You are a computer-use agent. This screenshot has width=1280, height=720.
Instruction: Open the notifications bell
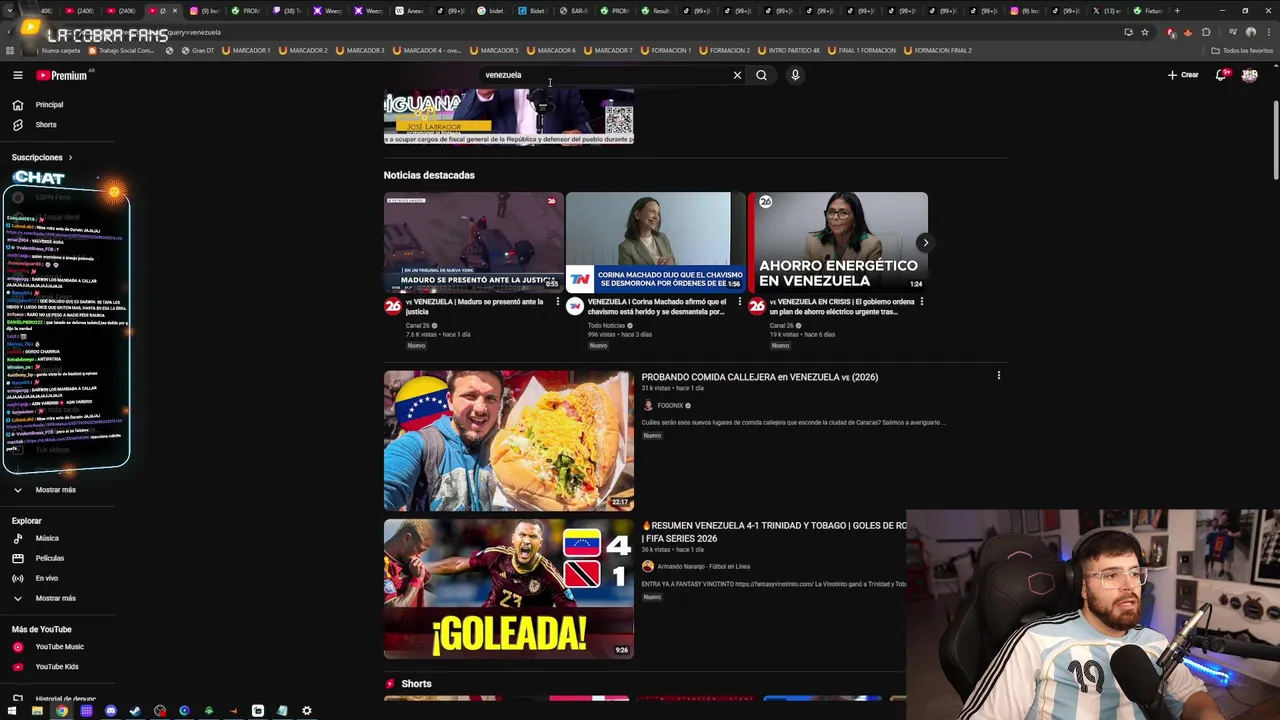[x=1222, y=75]
